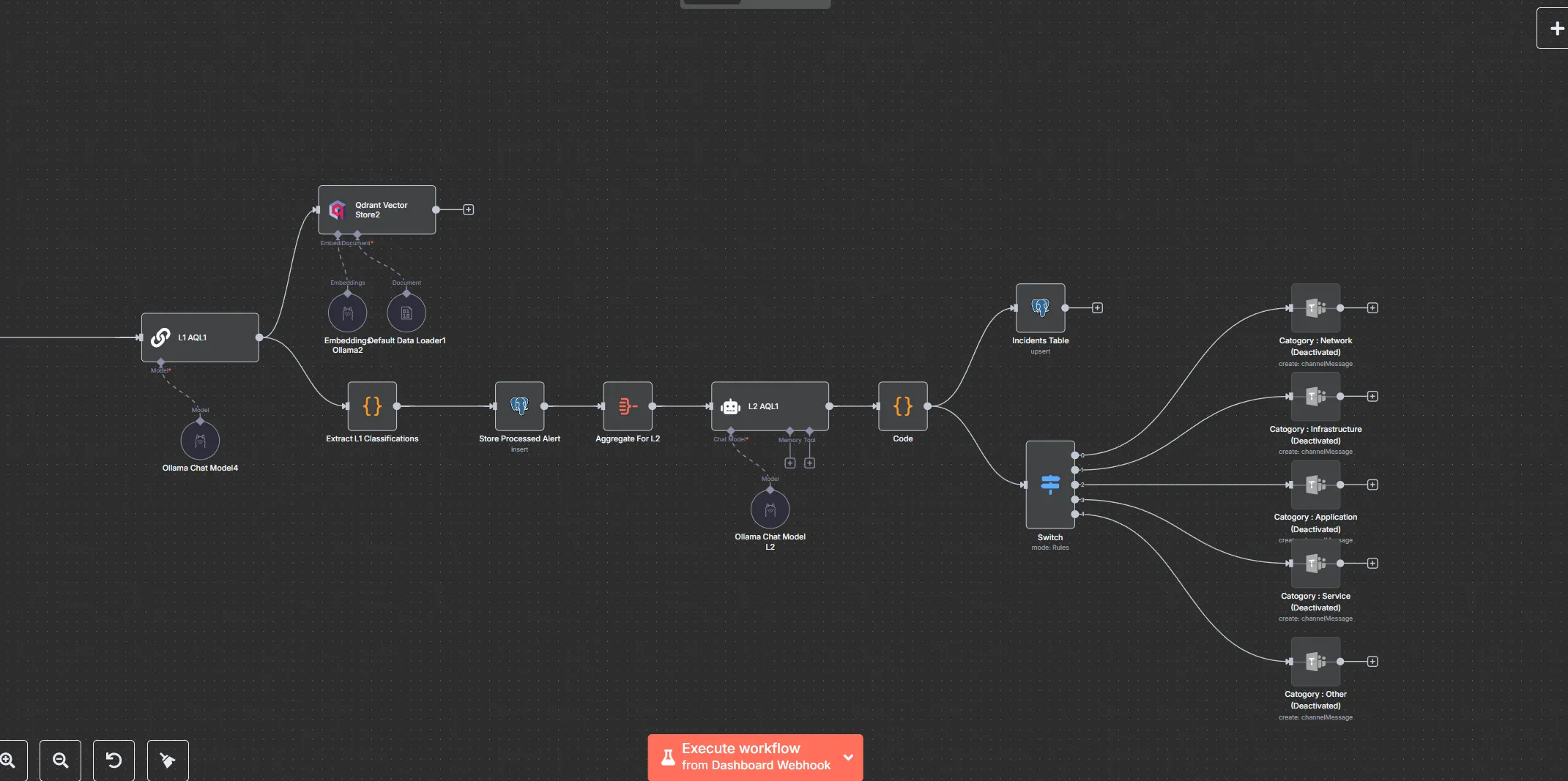Select the Incidents Table upsert node

coord(1040,307)
